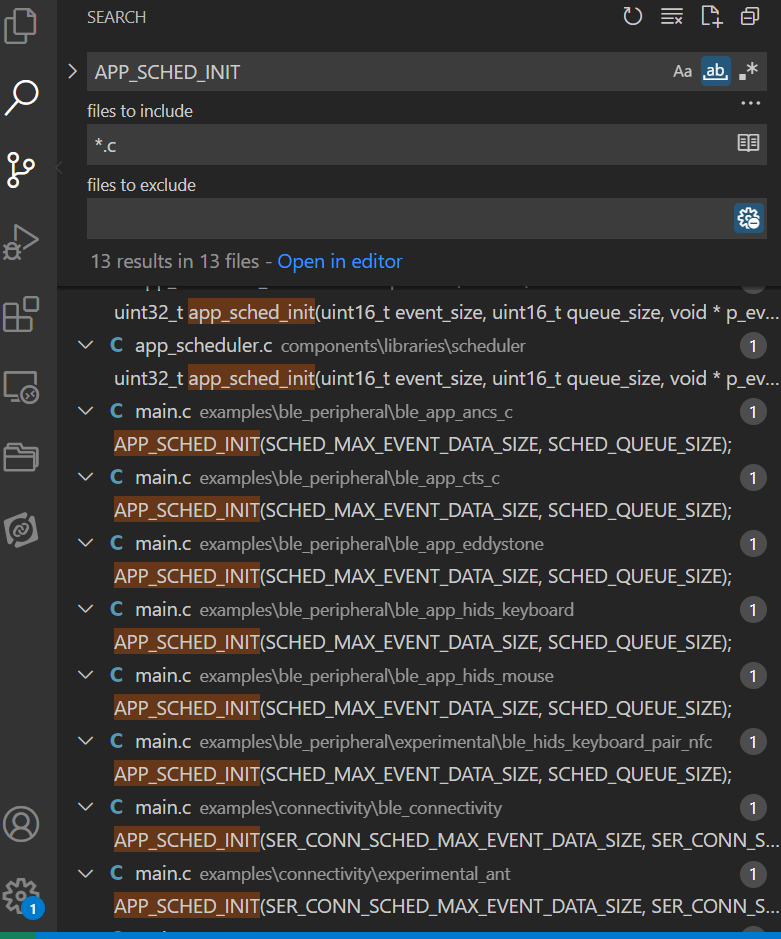Click match count badge for app_scheduler.c
Screen dimensions: 781x939
tap(753, 346)
